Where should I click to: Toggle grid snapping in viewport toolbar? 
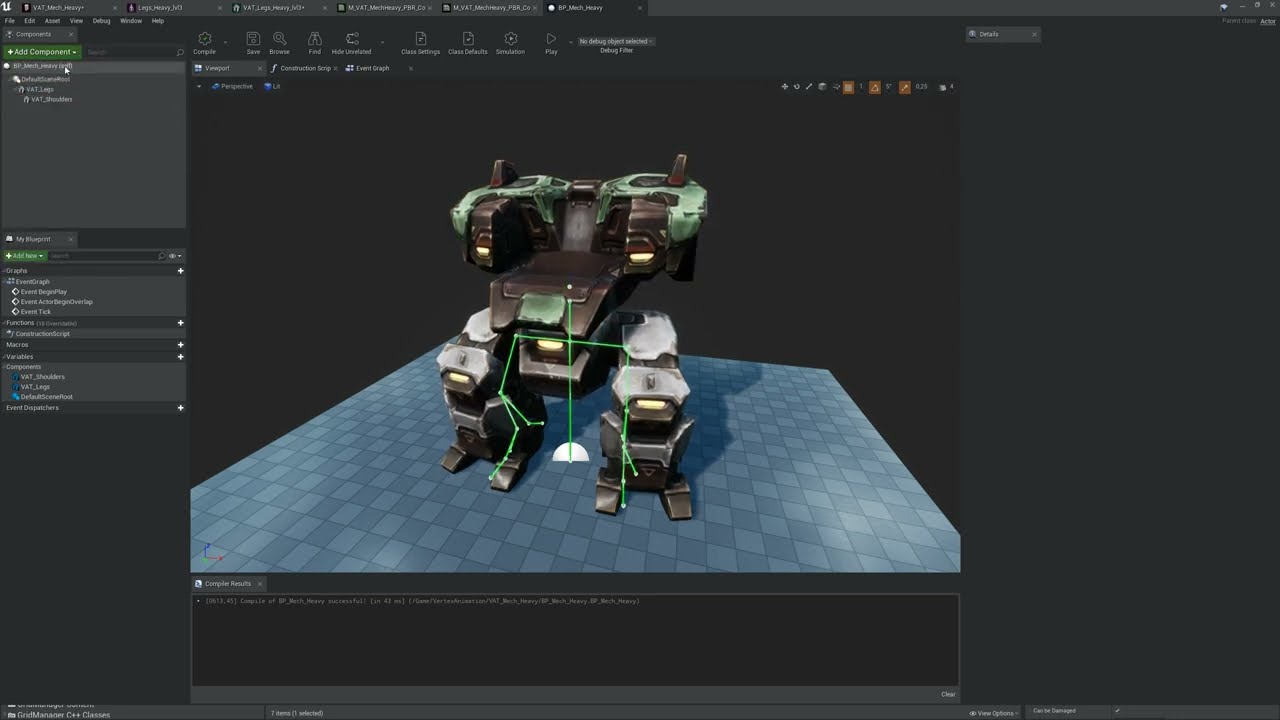(848, 87)
